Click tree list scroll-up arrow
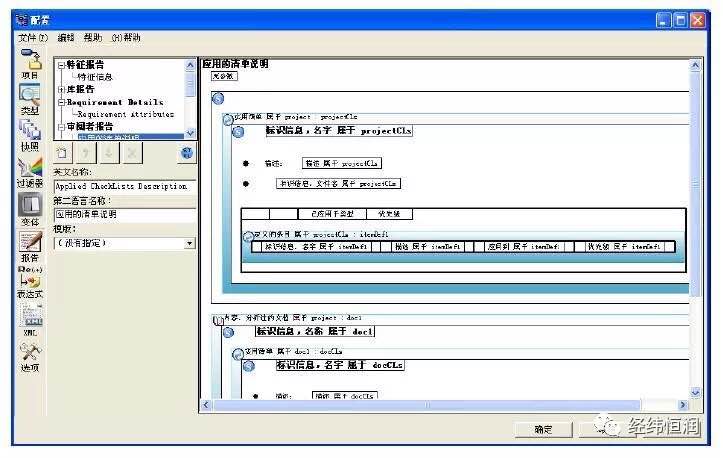This screenshot has width=723, height=458. (190, 65)
